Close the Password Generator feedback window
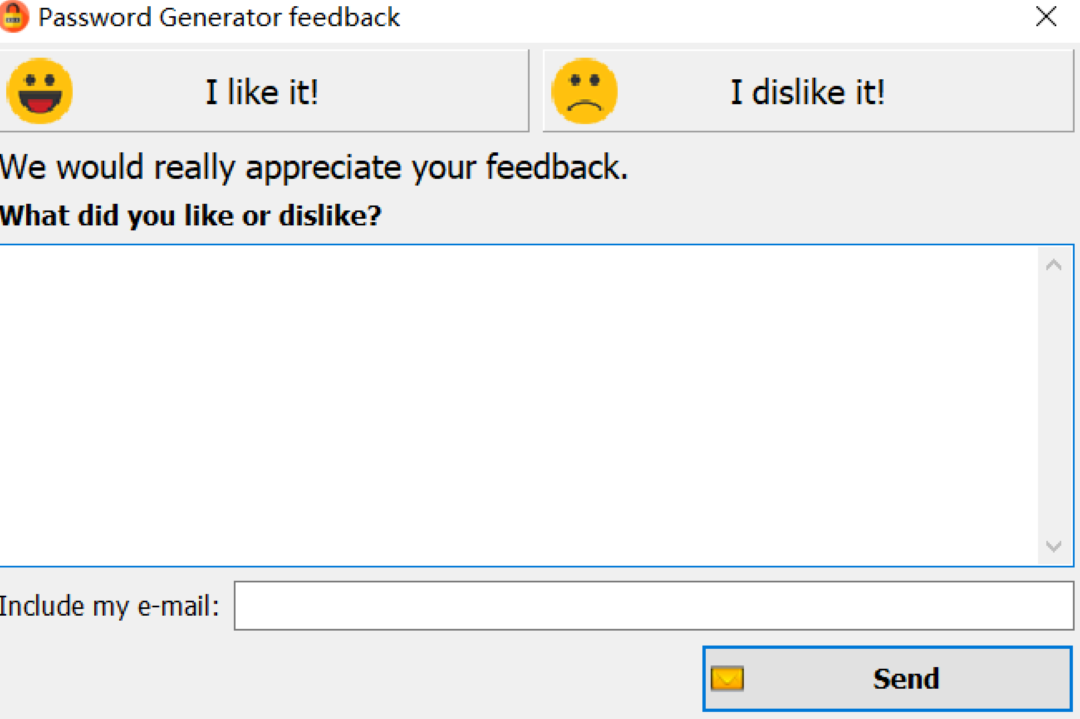The height and width of the screenshot is (719, 1080). pyautogui.click(x=1046, y=17)
